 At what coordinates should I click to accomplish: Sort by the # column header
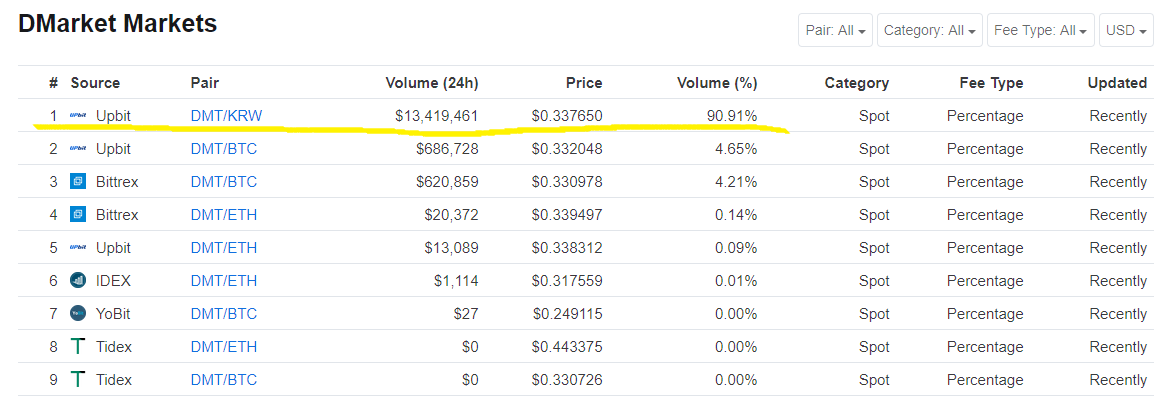coord(53,83)
